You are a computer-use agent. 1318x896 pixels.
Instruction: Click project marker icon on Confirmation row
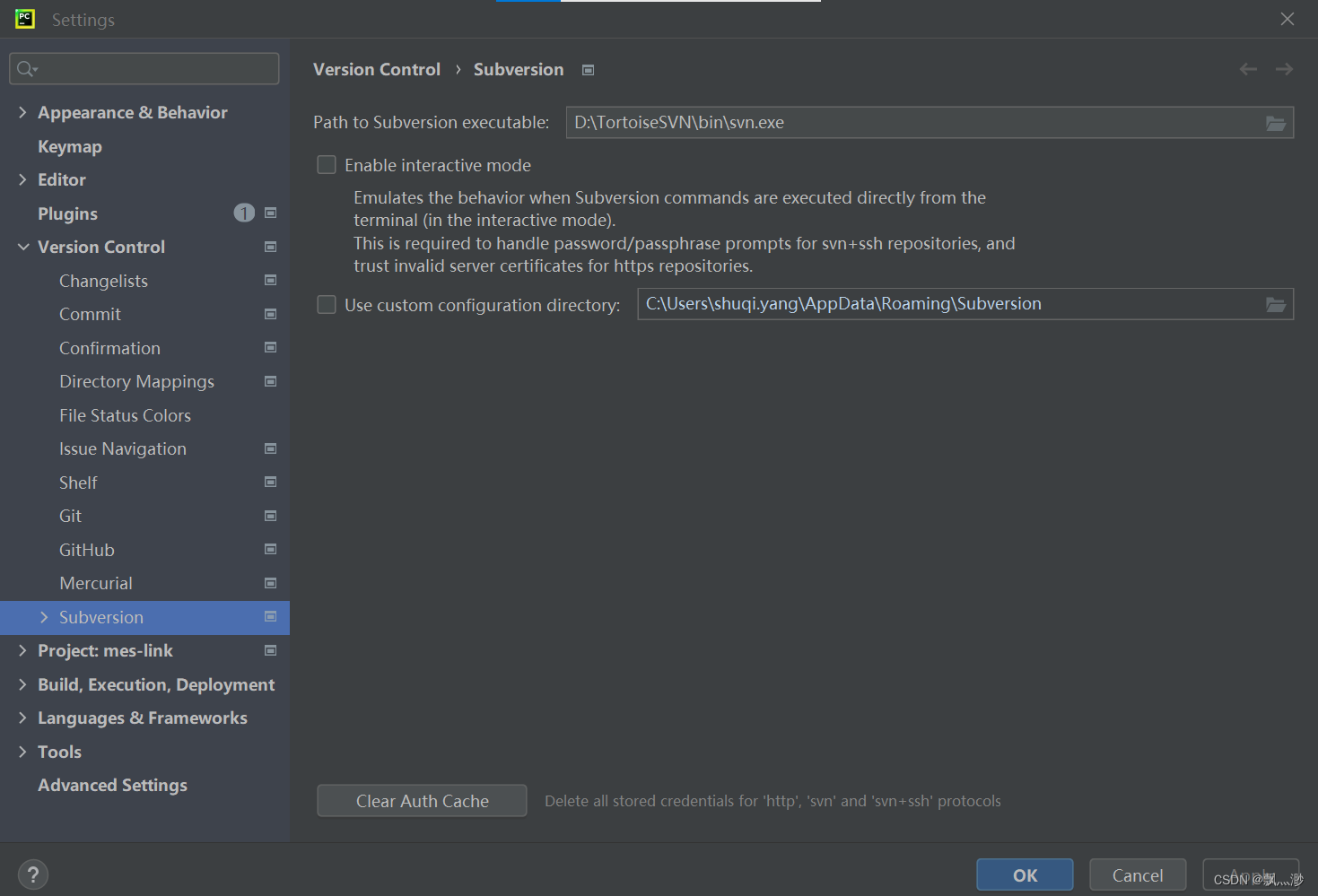click(x=271, y=348)
